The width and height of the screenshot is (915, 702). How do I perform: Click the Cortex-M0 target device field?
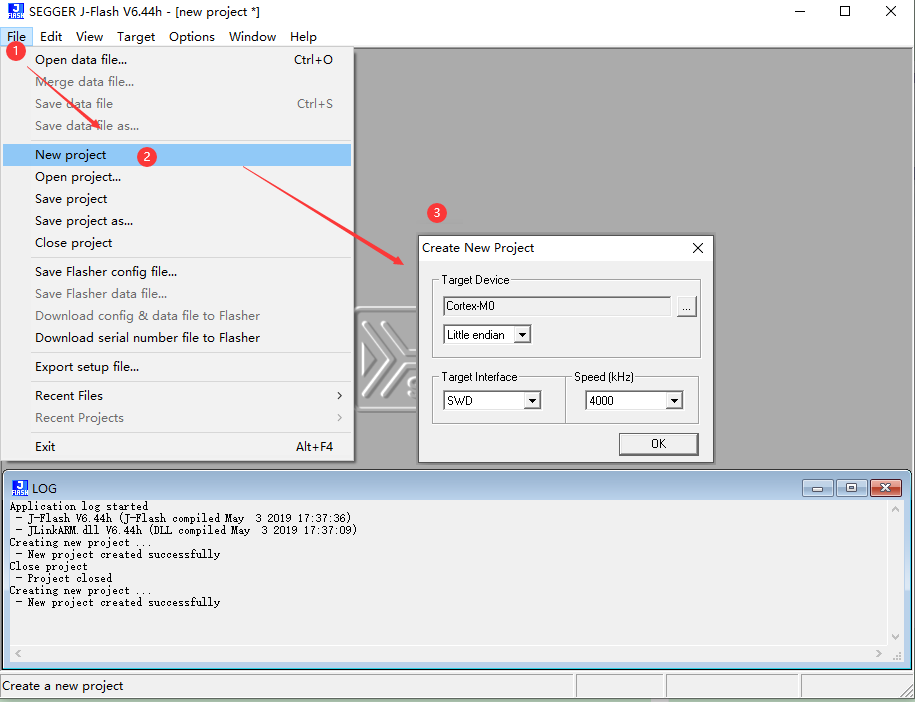pyautogui.click(x=557, y=306)
